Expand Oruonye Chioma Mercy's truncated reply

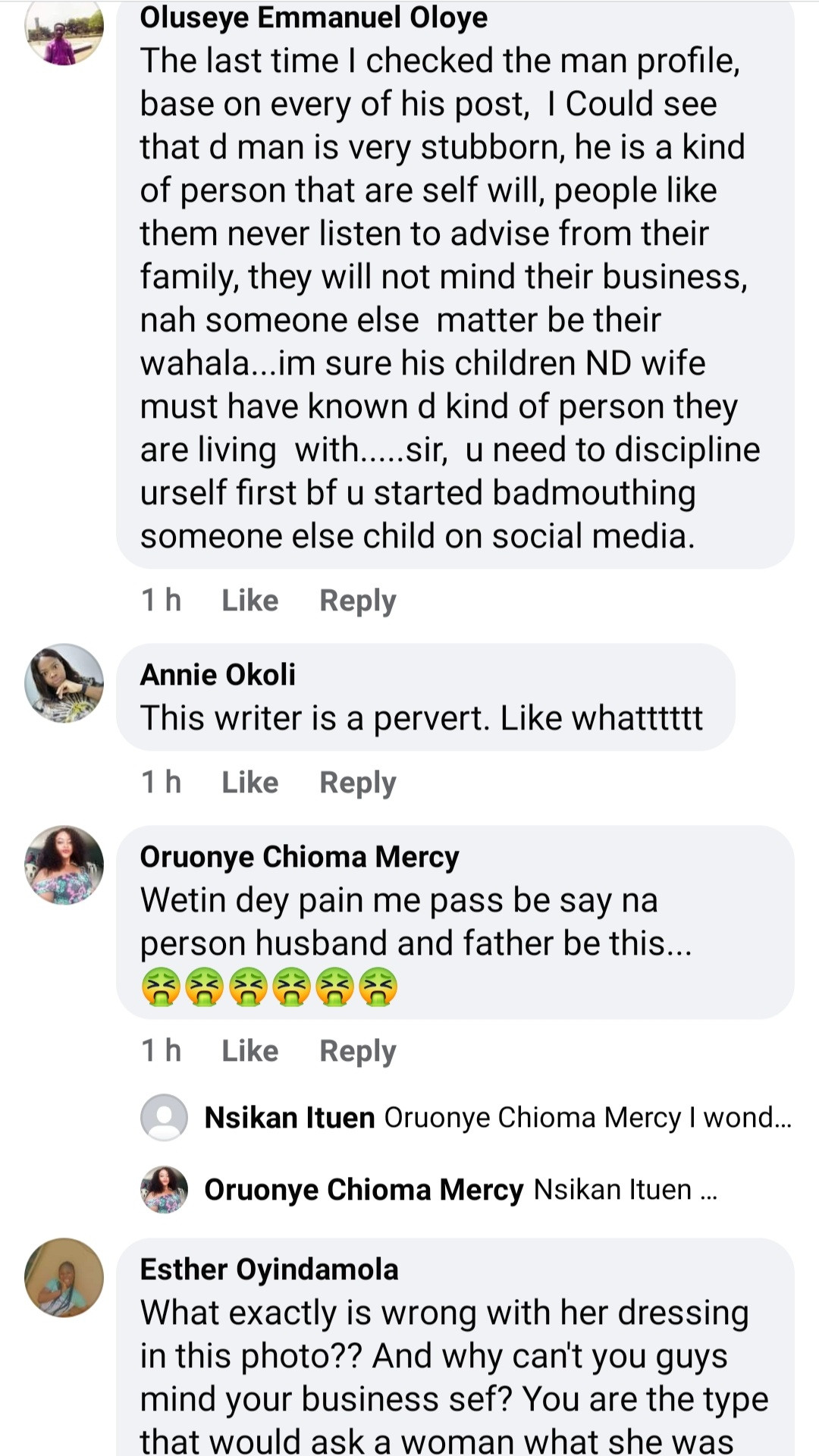[x=626, y=1189]
